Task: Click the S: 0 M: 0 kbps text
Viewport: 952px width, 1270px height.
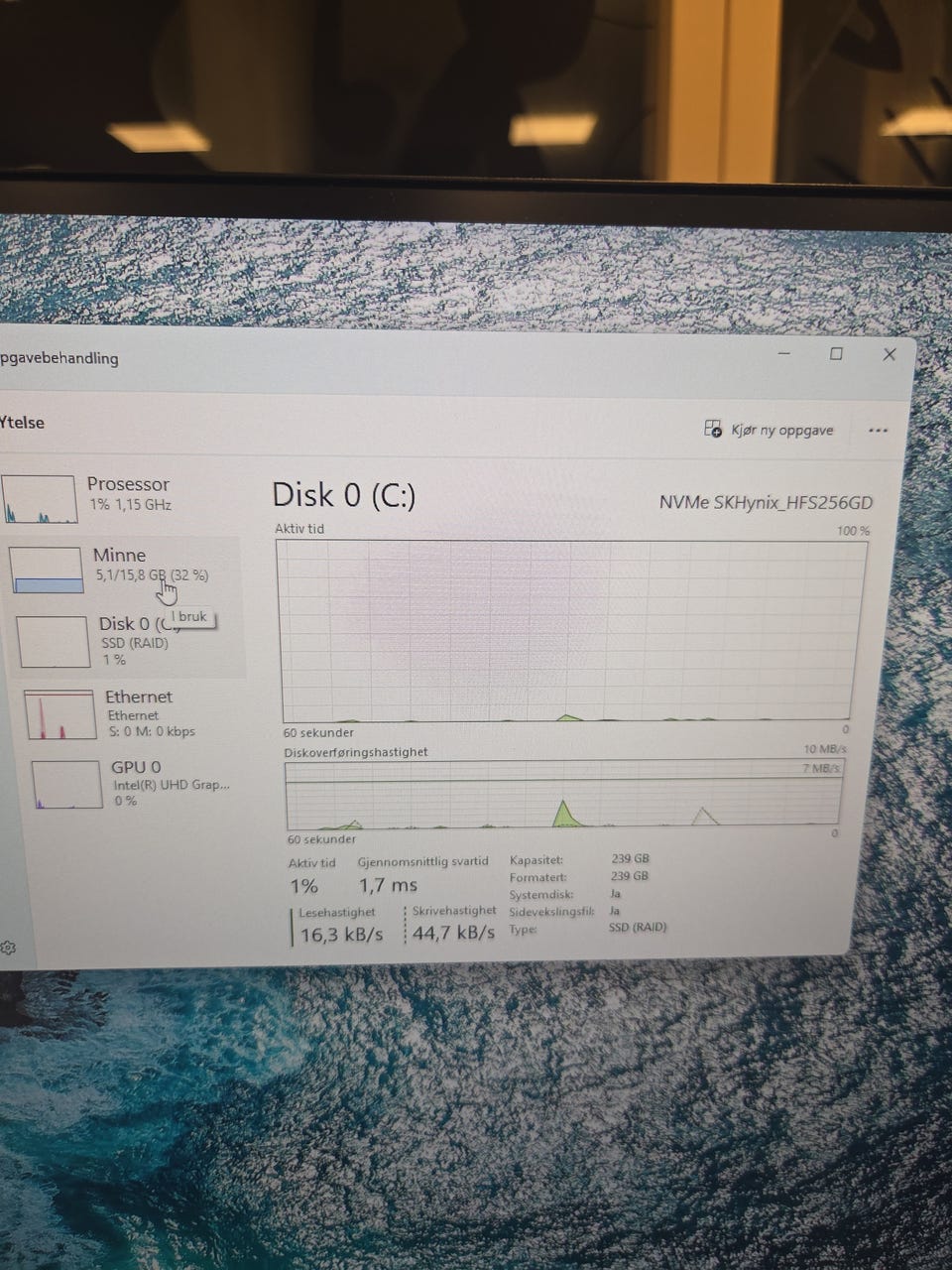Action: tap(152, 731)
